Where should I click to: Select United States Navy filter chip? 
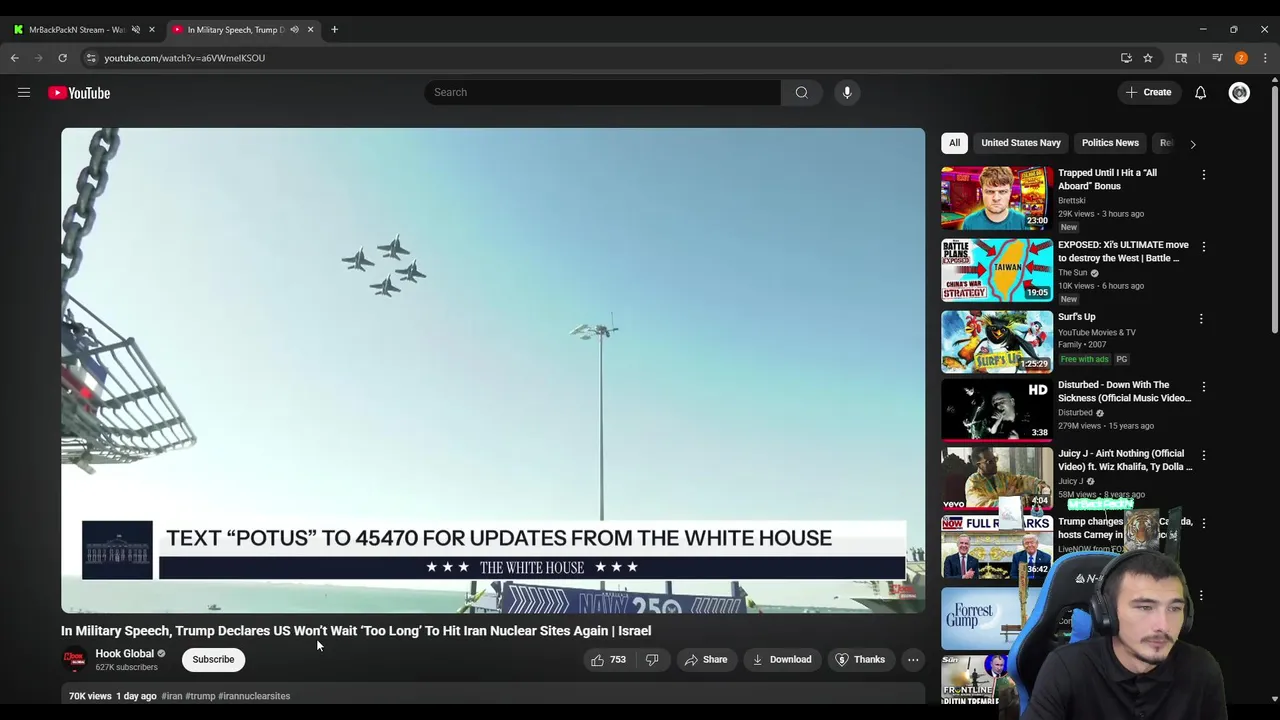(1020, 143)
